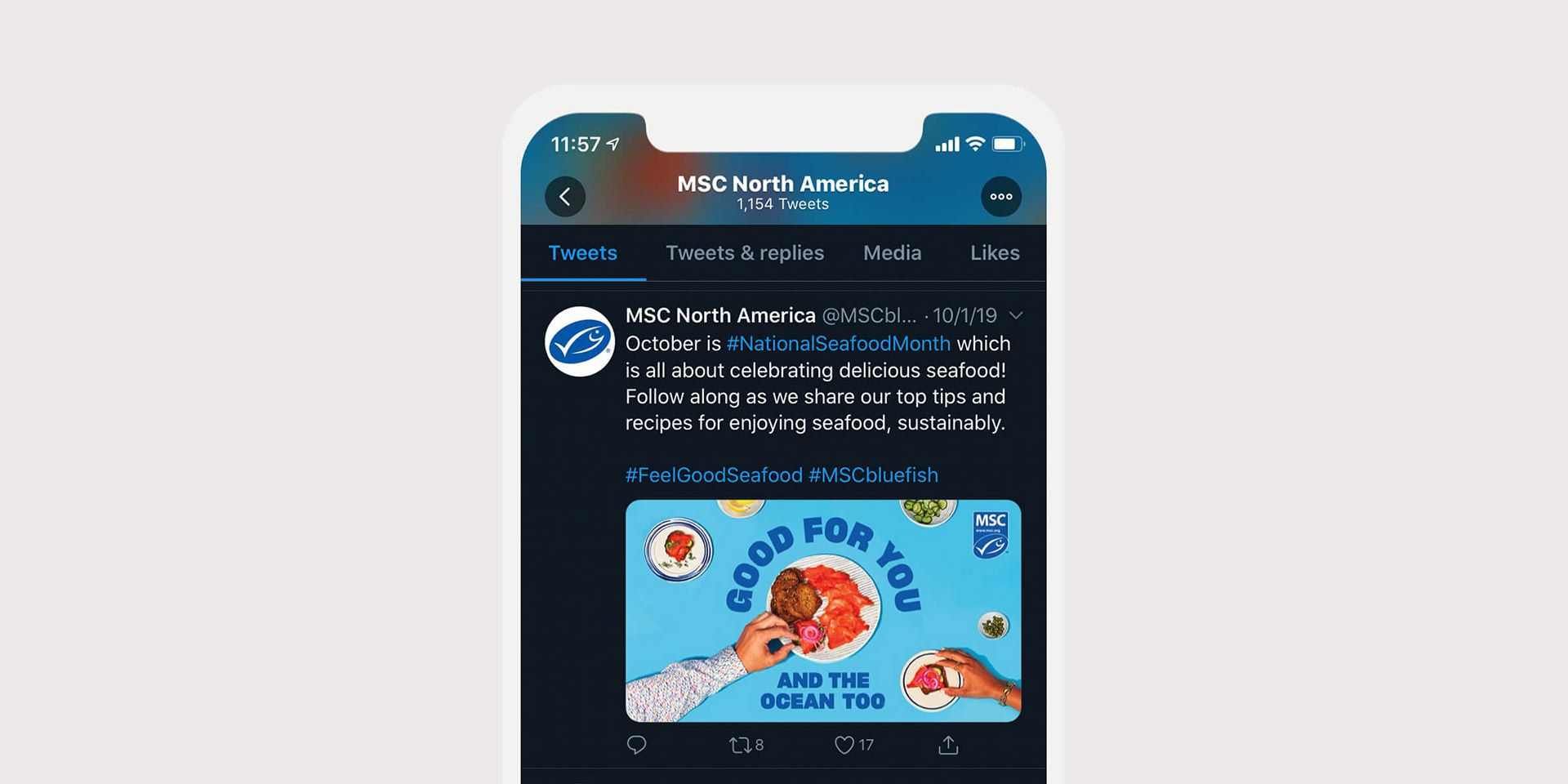Tap the battery indicator in status bar

tap(1008, 144)
